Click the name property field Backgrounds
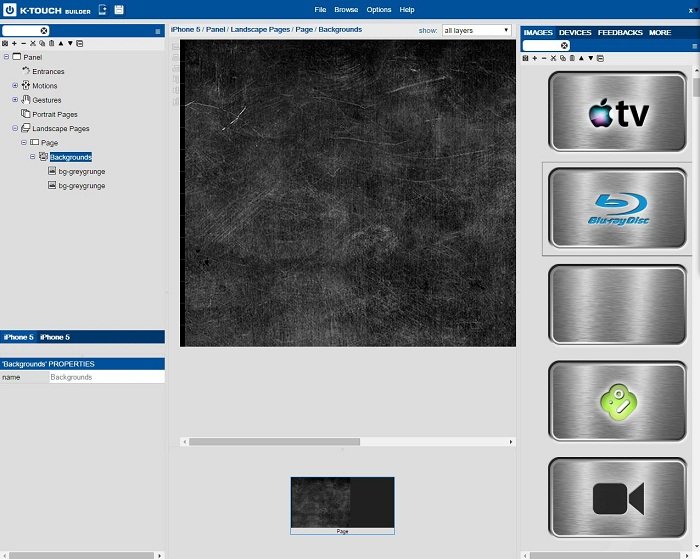 pos(107,377)
